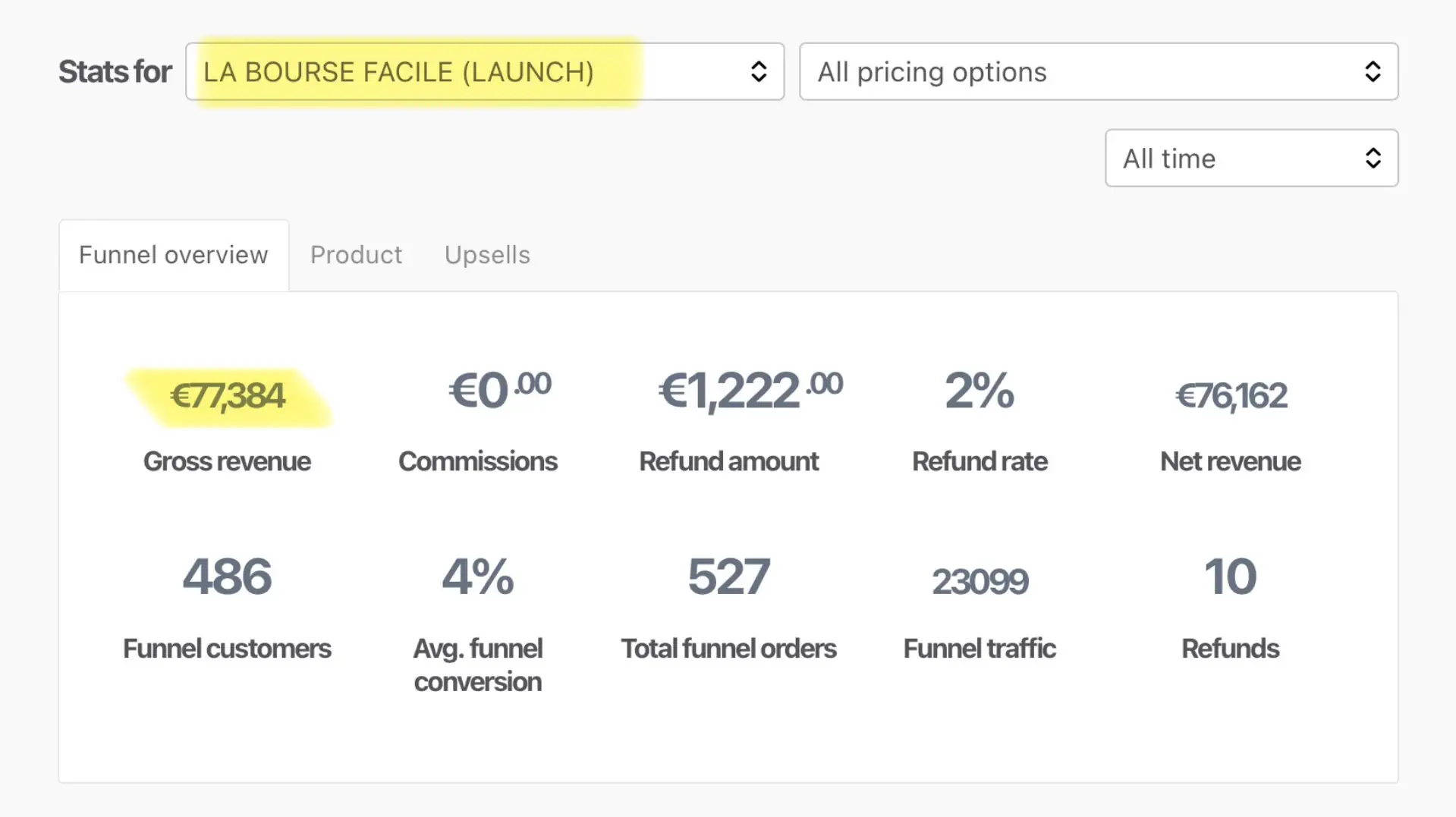Click the €76,162 net revenue value
Viewport: 1456px width, 817px height.
point(1231,396)
